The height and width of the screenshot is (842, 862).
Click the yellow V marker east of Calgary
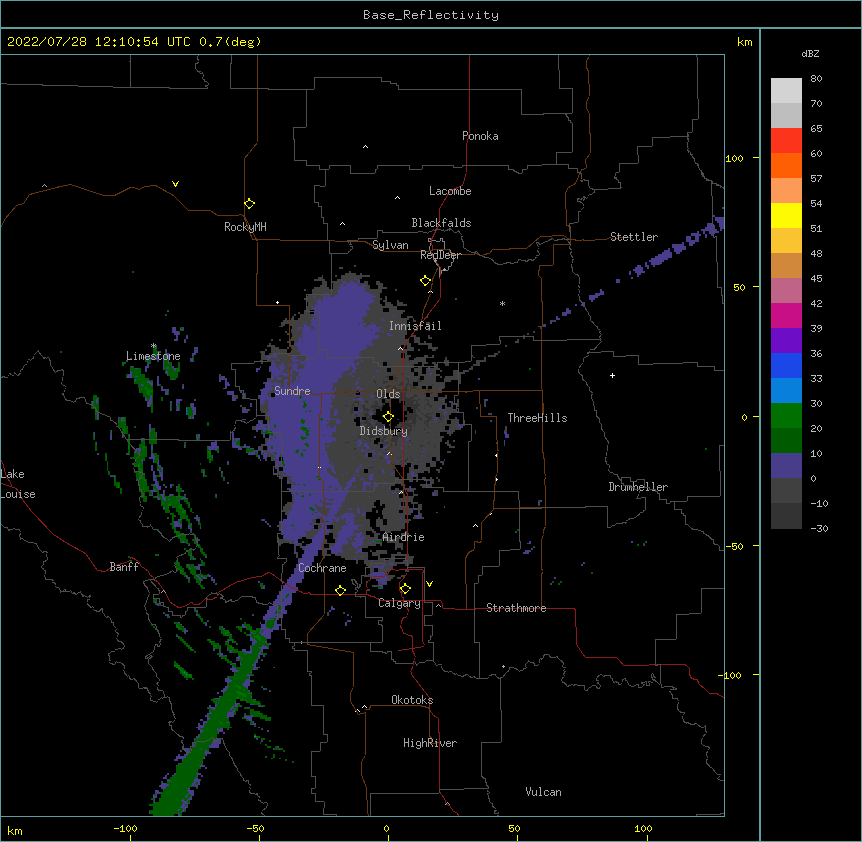pos(429,584)
